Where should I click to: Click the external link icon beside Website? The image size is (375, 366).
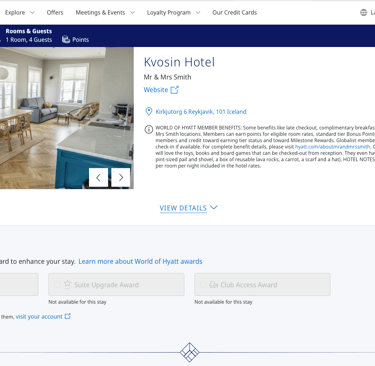click(x=175, y=90)
